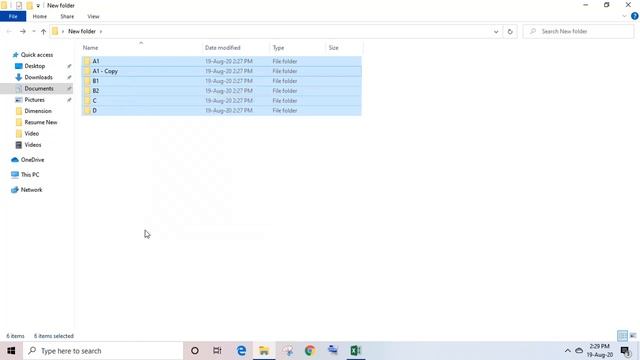Switch to the View ribbon tab
This screenshot has width=640, height=360.
pyautogui.click(x=93, y=16)
